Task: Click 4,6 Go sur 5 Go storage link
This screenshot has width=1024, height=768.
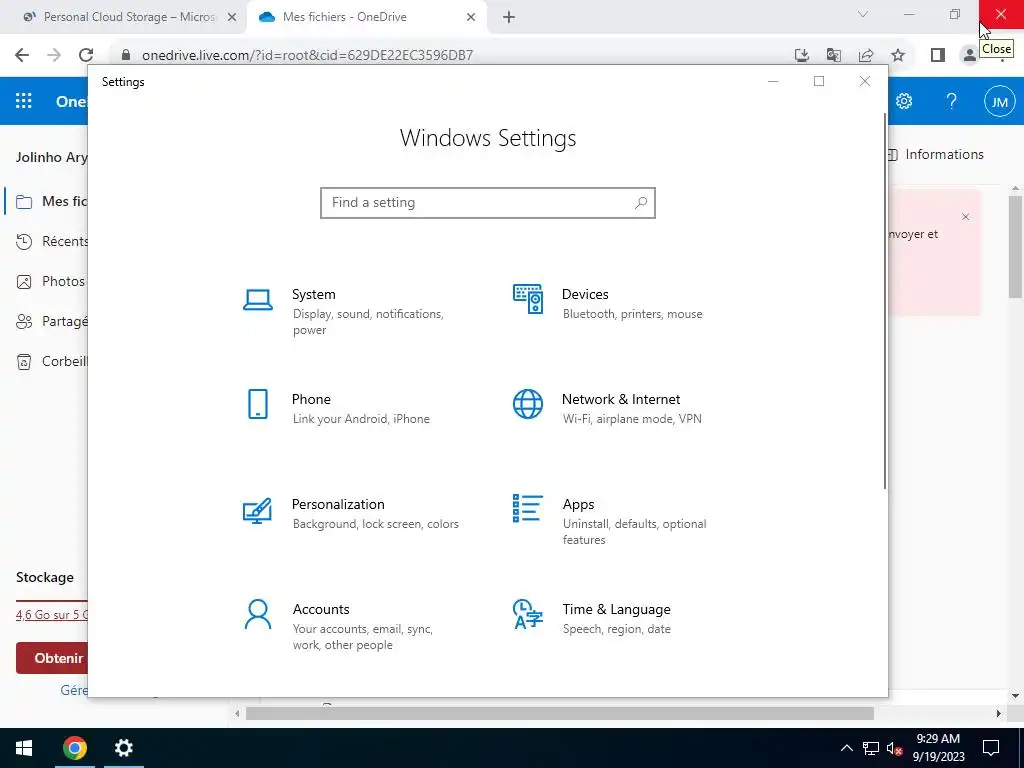Action: (52, 615)
